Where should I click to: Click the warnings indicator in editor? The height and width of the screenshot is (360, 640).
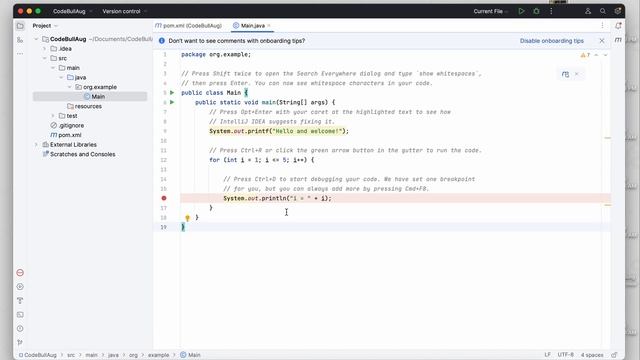pyautogui.click(x=585, y=55)
